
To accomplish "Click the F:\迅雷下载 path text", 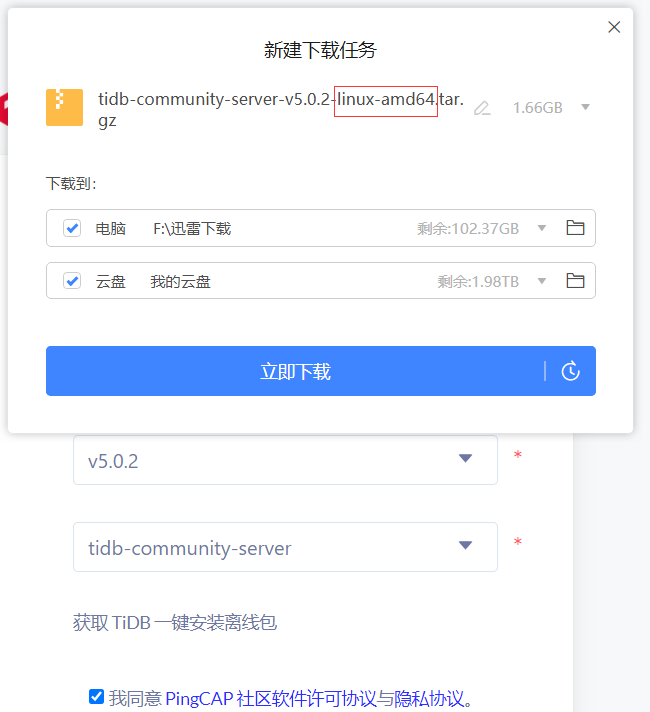I will (x=192, y=228).
